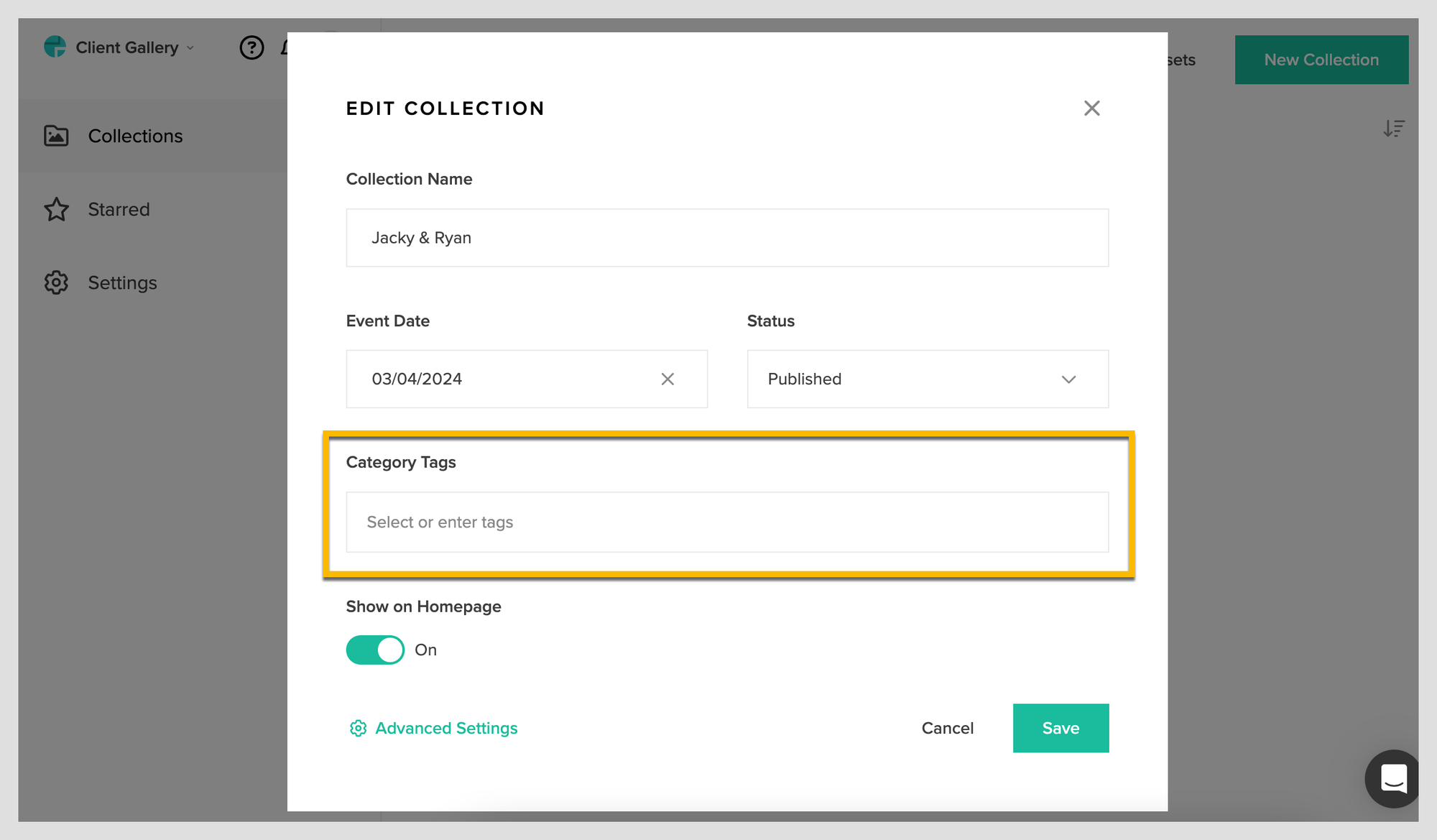Expand the Client Gallery product switcher chevron
Screen dimensions: 1437x840
tap(190, 48)
